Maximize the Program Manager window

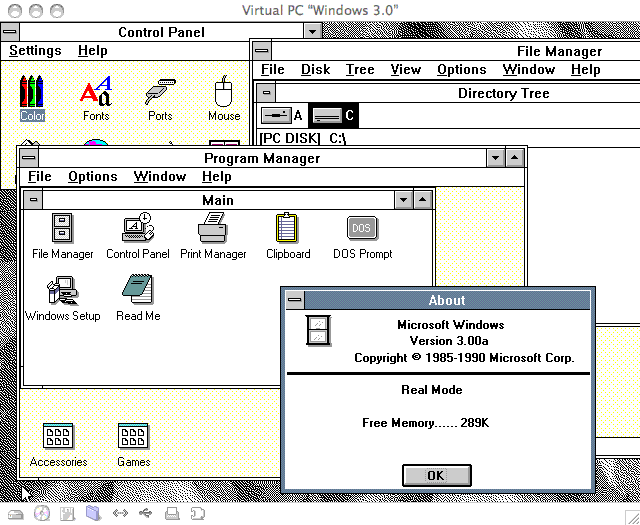click(x=515, y=158)
